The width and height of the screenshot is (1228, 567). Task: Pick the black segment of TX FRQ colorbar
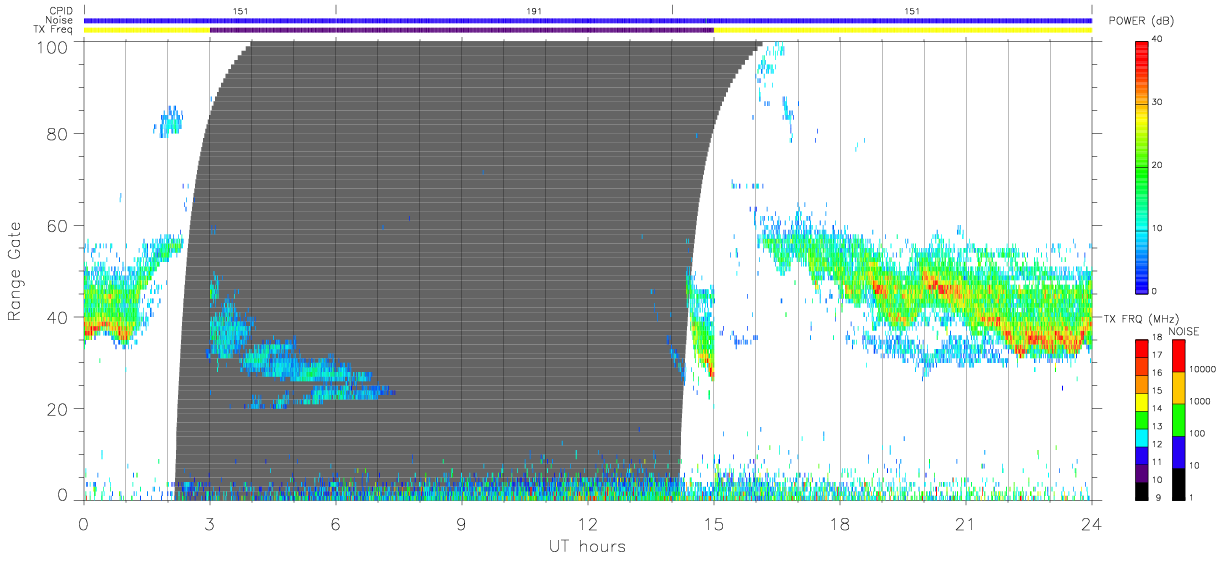1141,492
